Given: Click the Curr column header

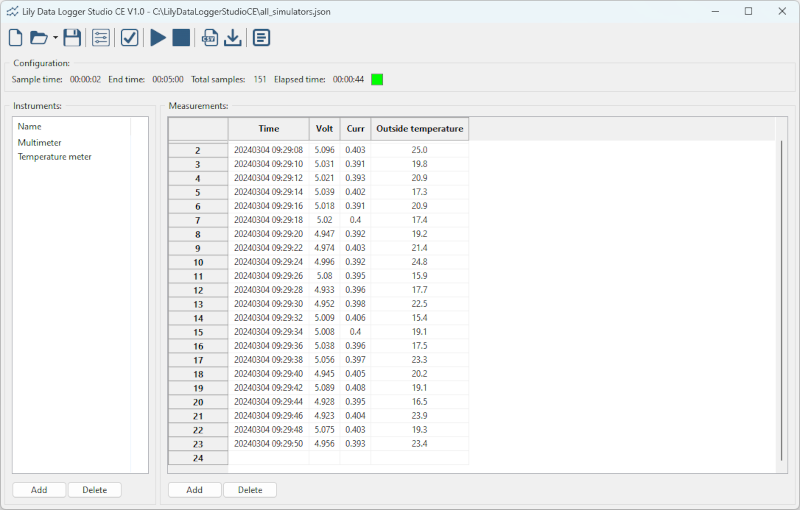Looking at the screenshot, I should point(356,129).
